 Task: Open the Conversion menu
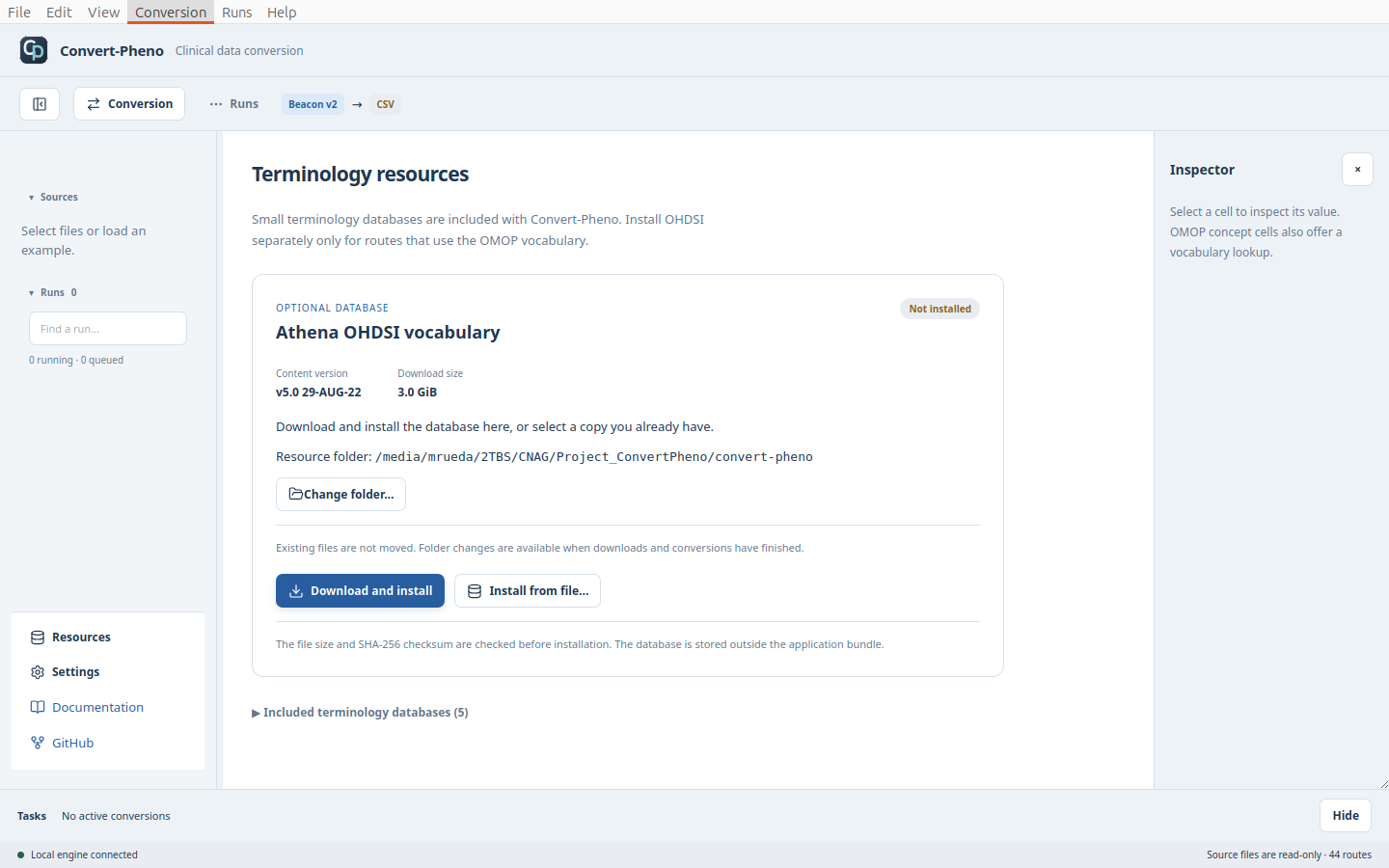pos(171,12)
